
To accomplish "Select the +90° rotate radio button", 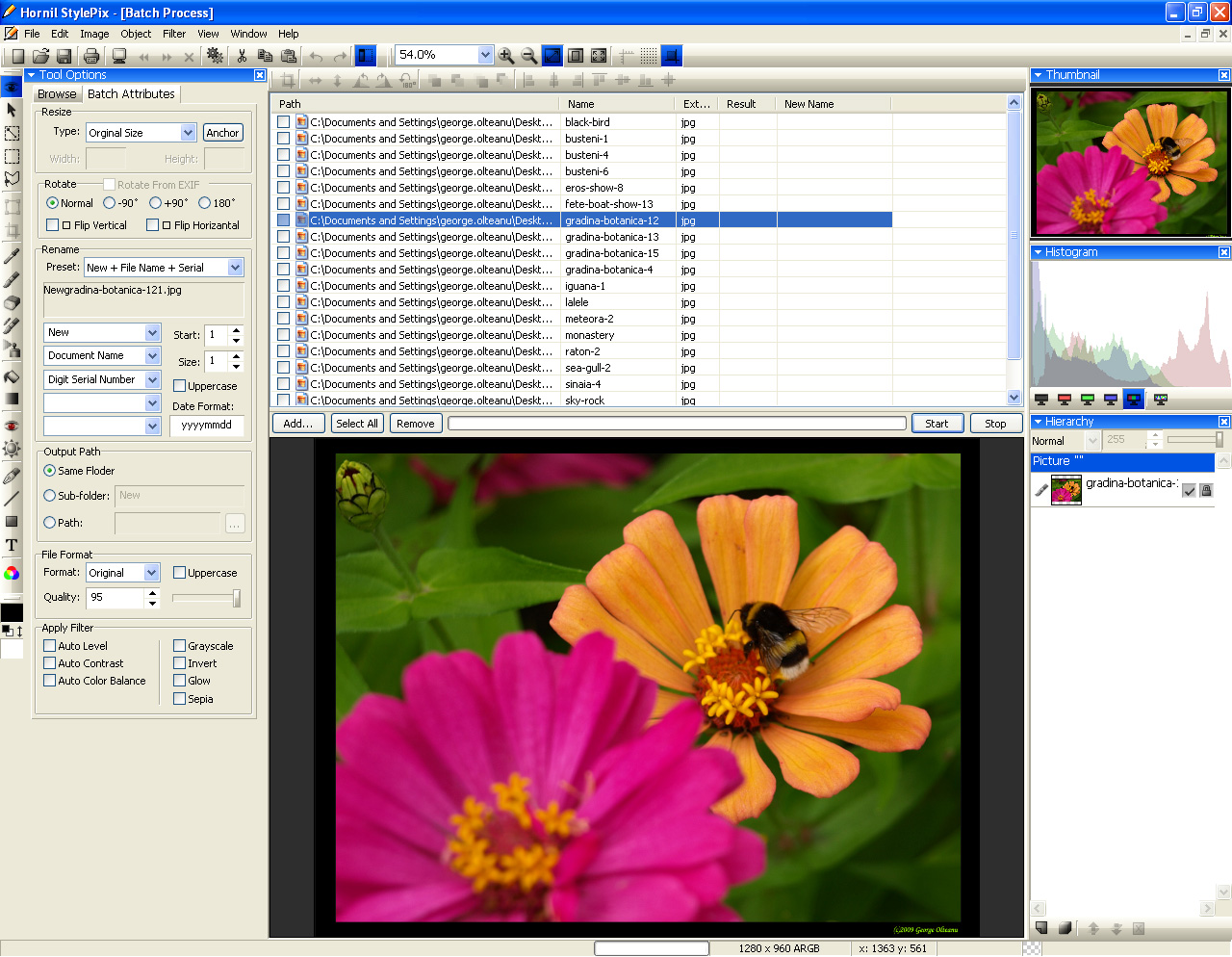I will (x=155, y=203).
